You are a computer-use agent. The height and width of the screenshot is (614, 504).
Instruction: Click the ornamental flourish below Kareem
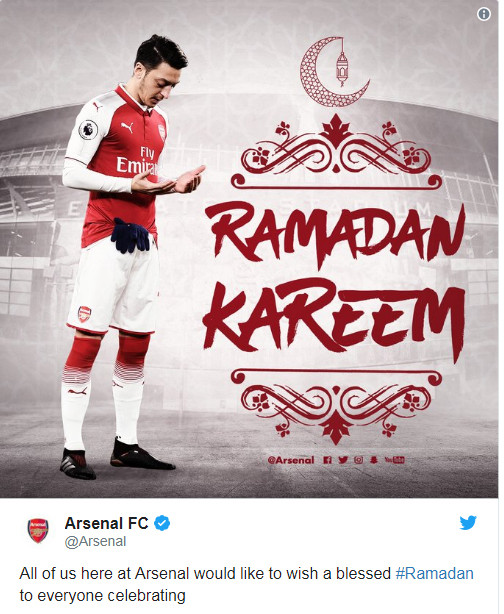[336, 406]
